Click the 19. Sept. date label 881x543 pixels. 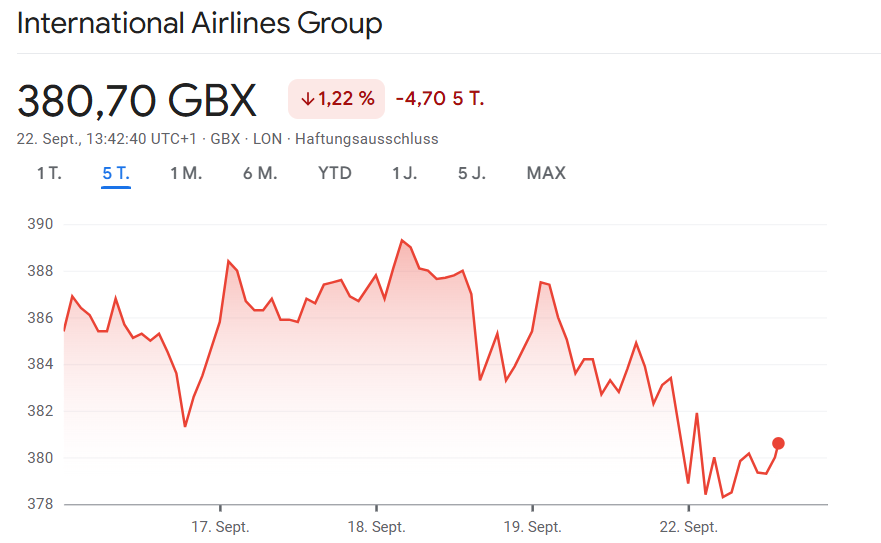click(x=532, y=527)
